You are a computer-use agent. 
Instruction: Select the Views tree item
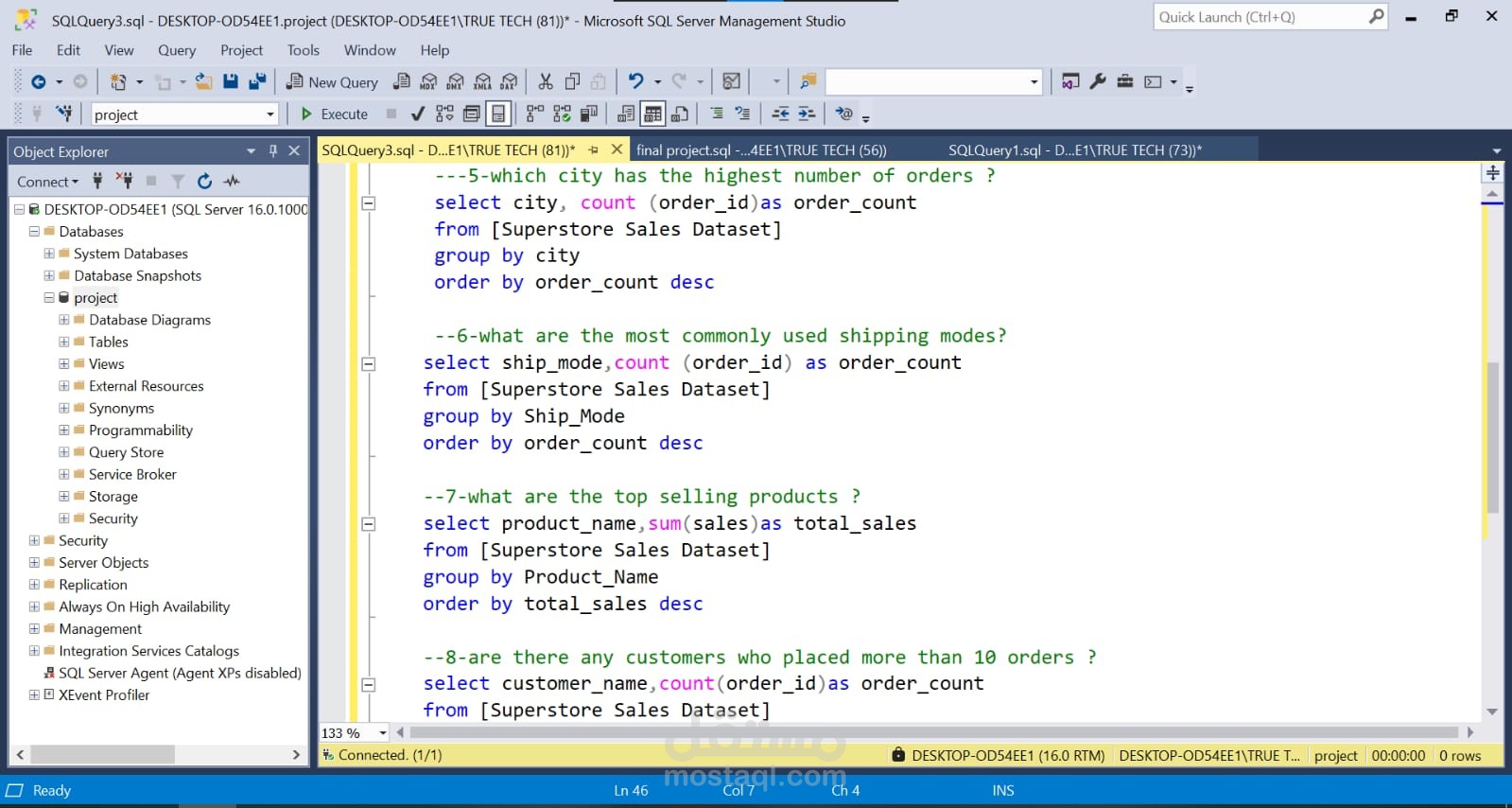[106, 364]
